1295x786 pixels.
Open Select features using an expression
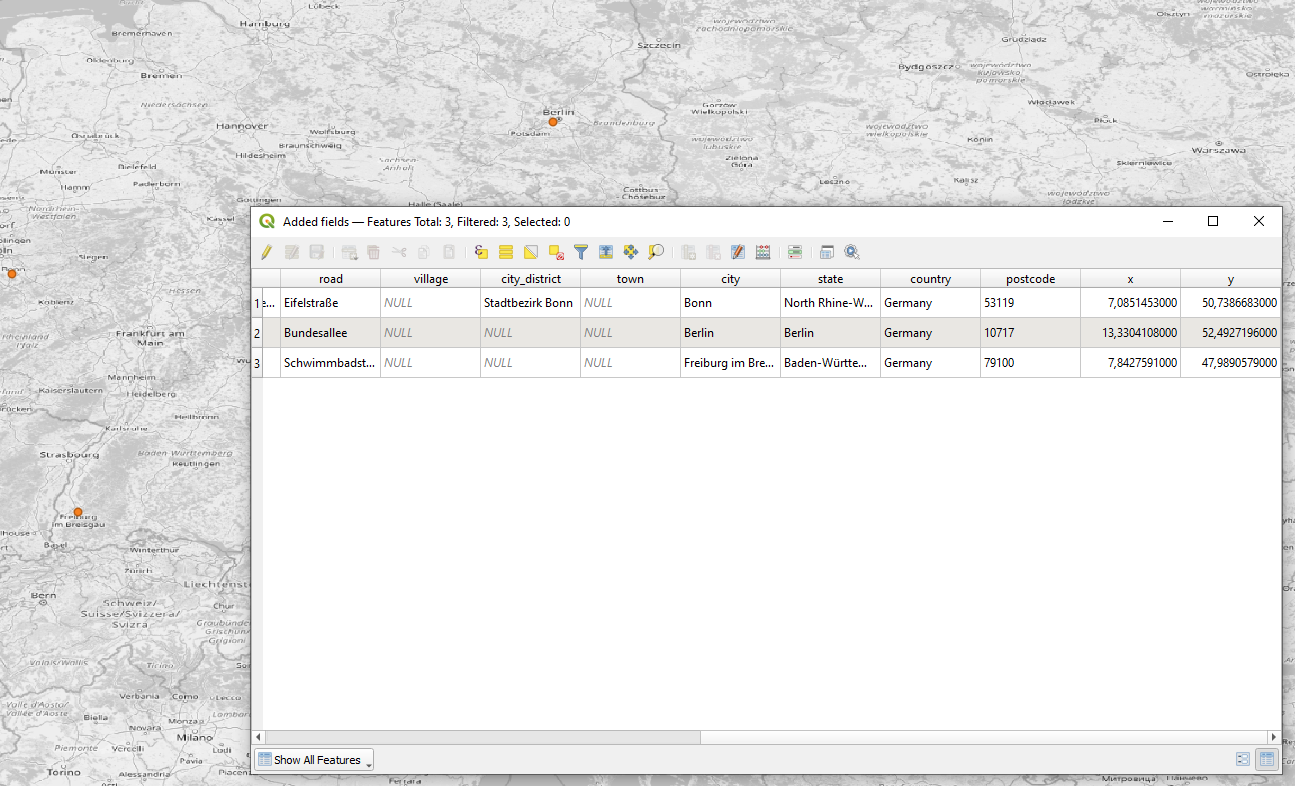click(x=481, y=252)
